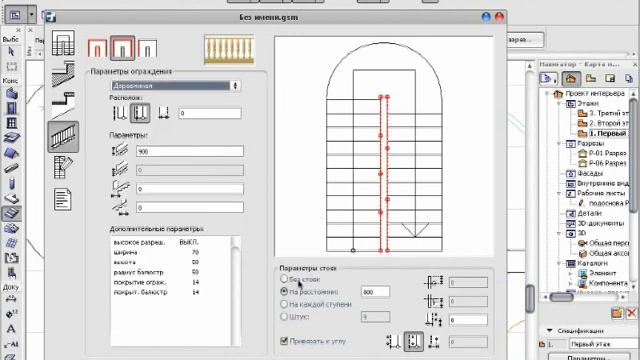
Task: Click the drawing area vertical scrollbar thumb
Action: click(530, 299)
